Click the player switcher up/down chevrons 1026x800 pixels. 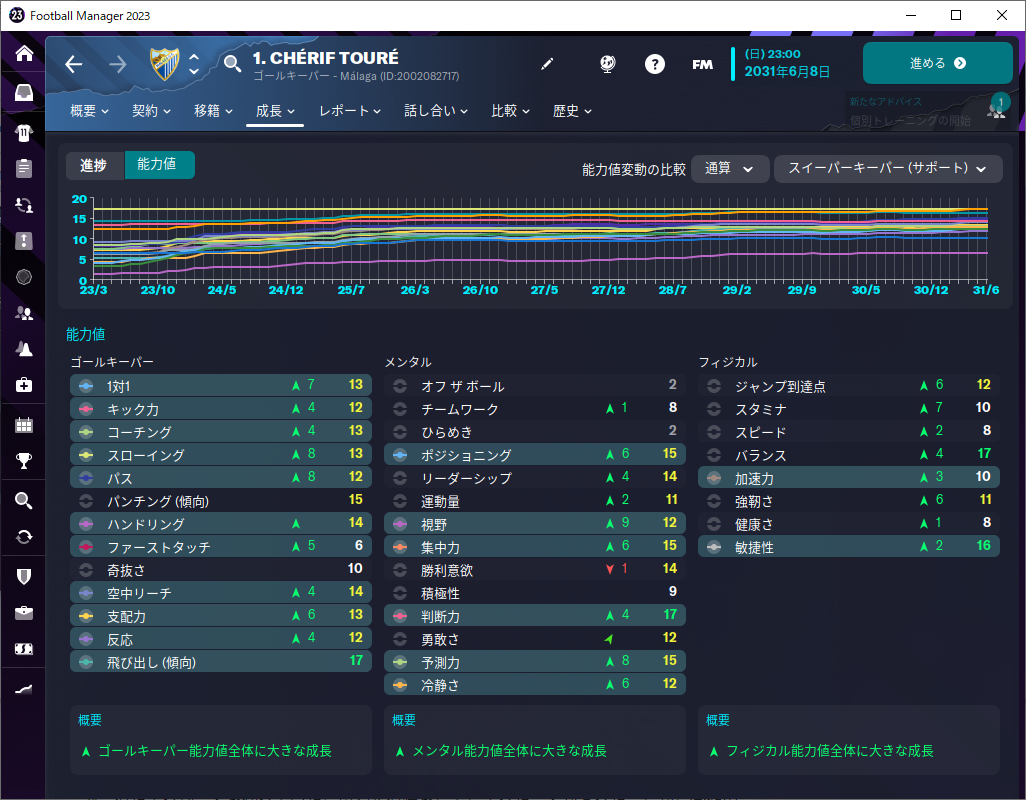click(194, 64)
